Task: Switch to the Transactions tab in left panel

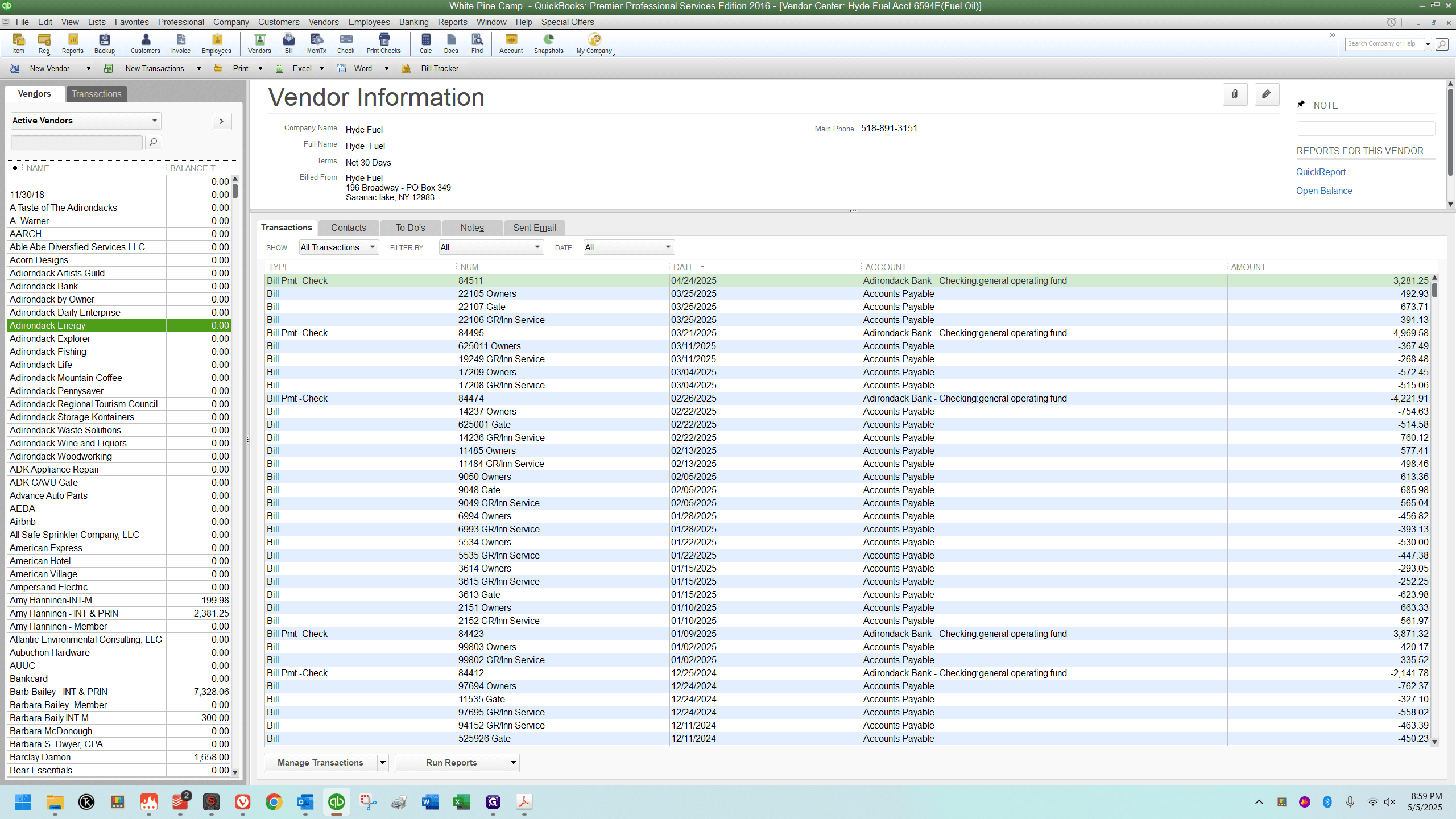Action: pos(97,94)
